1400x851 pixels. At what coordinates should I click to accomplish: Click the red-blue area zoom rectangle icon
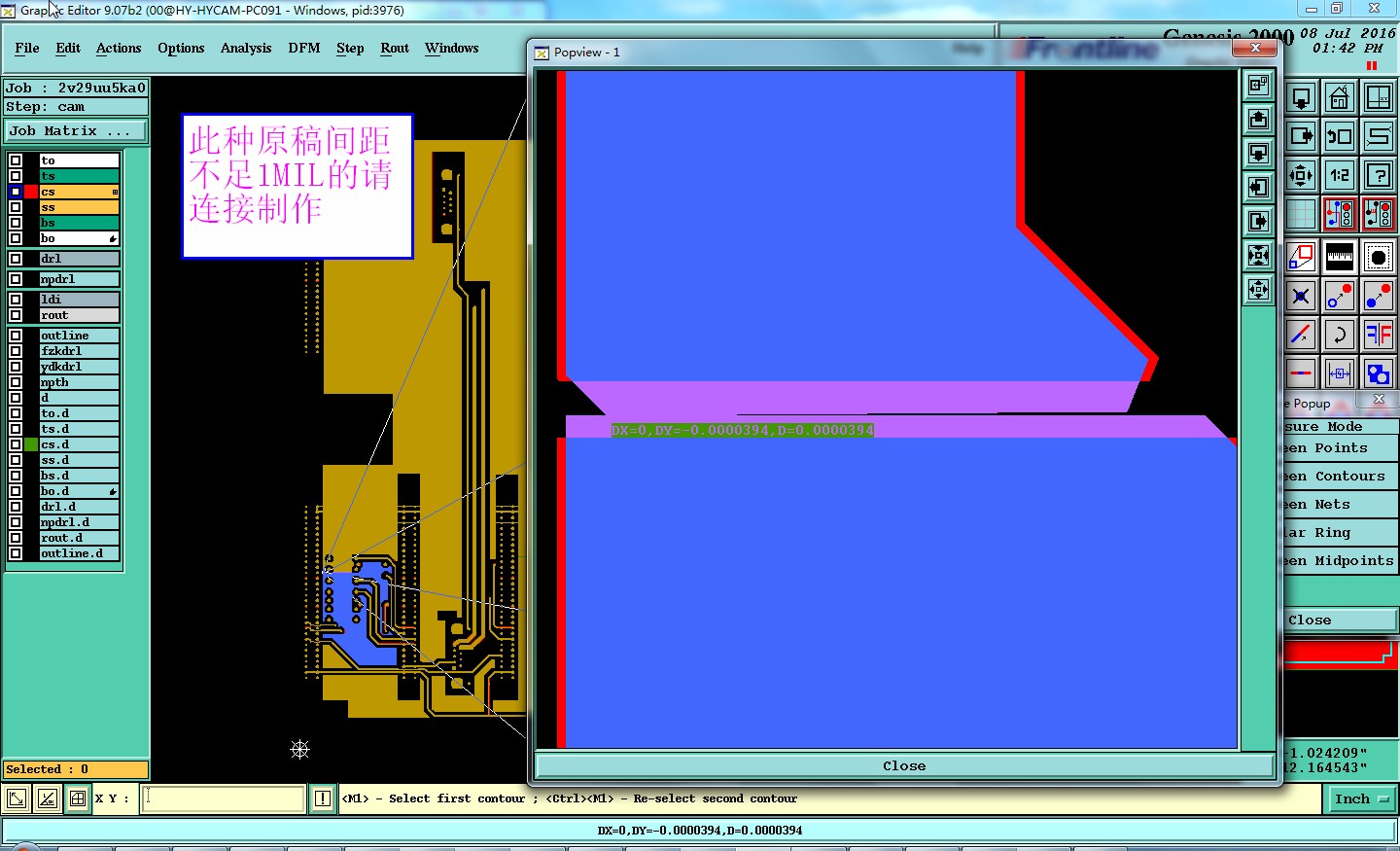click(x=1301, y=257)
